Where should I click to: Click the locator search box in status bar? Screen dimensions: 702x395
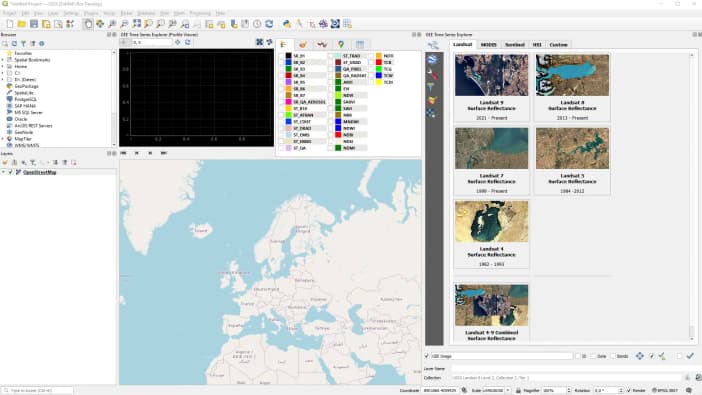38,391
